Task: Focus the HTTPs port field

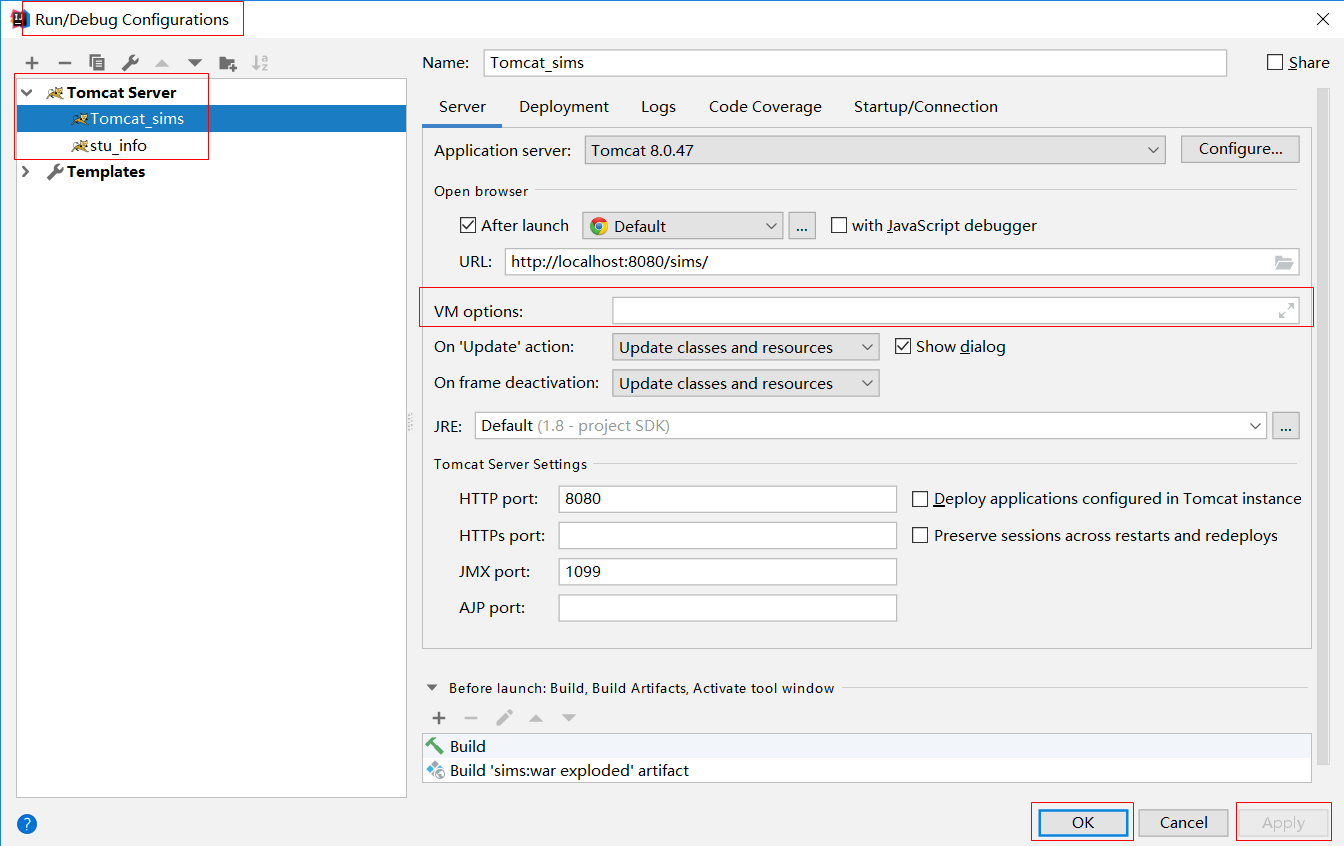Action: tap(728, 535)
